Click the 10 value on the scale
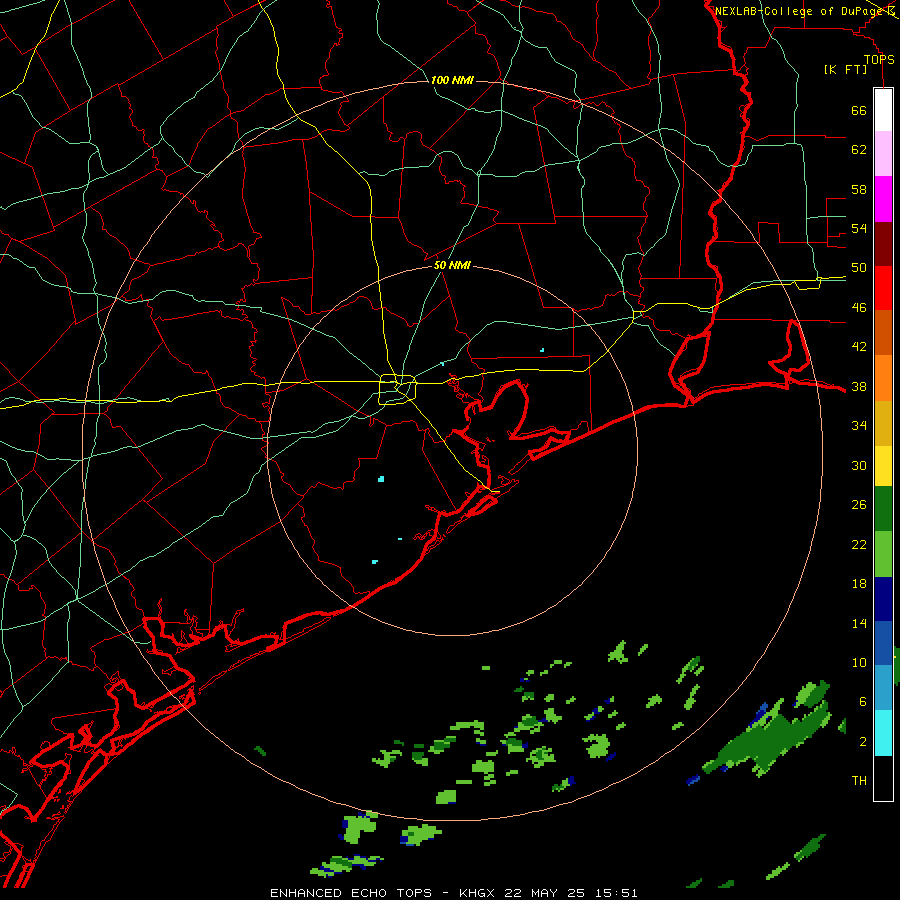Screen dimensions: 900x900 click(x=859, y=662)
